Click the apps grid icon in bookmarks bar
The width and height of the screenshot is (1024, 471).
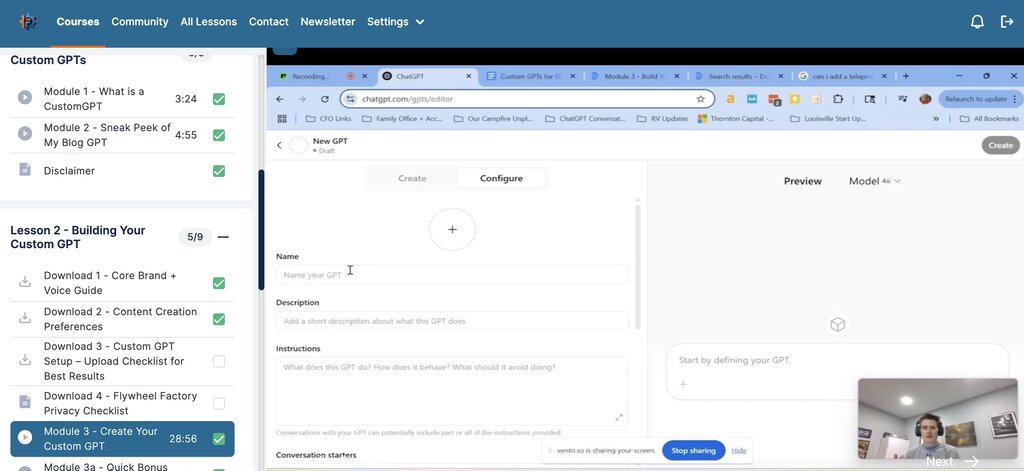point(282,119)
